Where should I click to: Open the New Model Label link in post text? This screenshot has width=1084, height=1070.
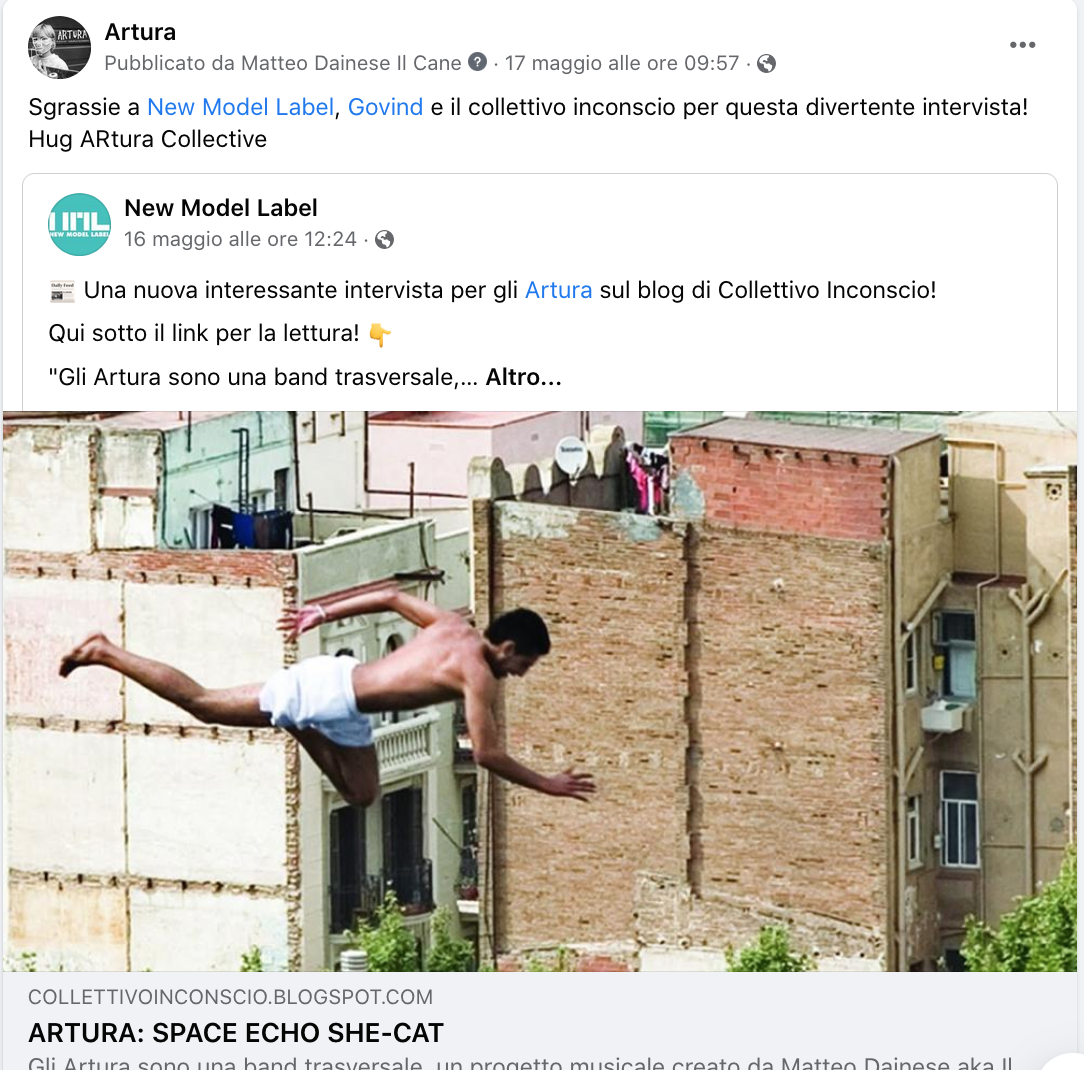241,107
